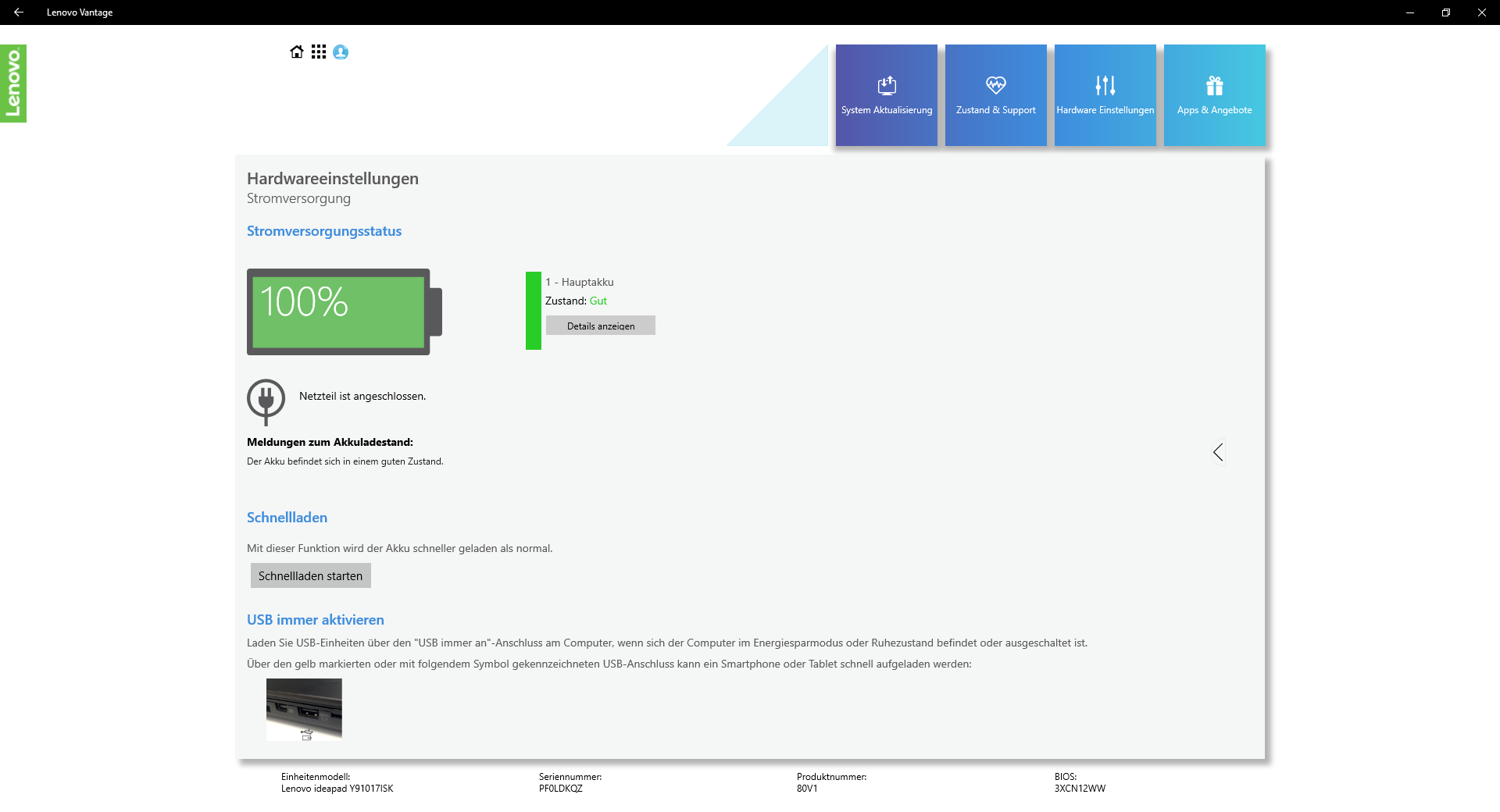Go back with the title bar arrow
Viewport: 1500px width, 812px height.
click(19, 12)
